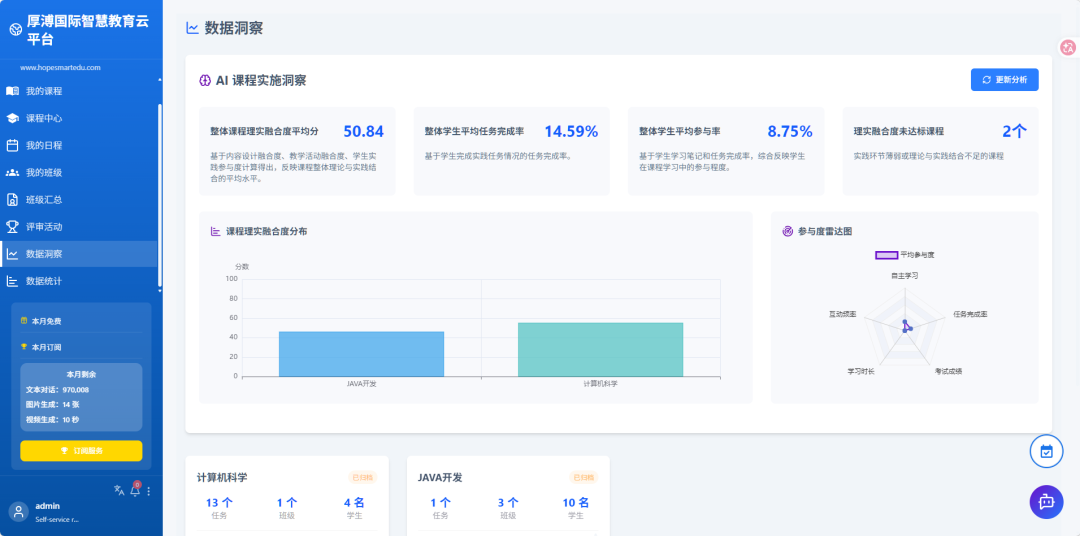Image resolution: width=1080 pixels, height=536 pixels.
Task: Click the 数据统计 bar chart icon
Action: point(12,281)
